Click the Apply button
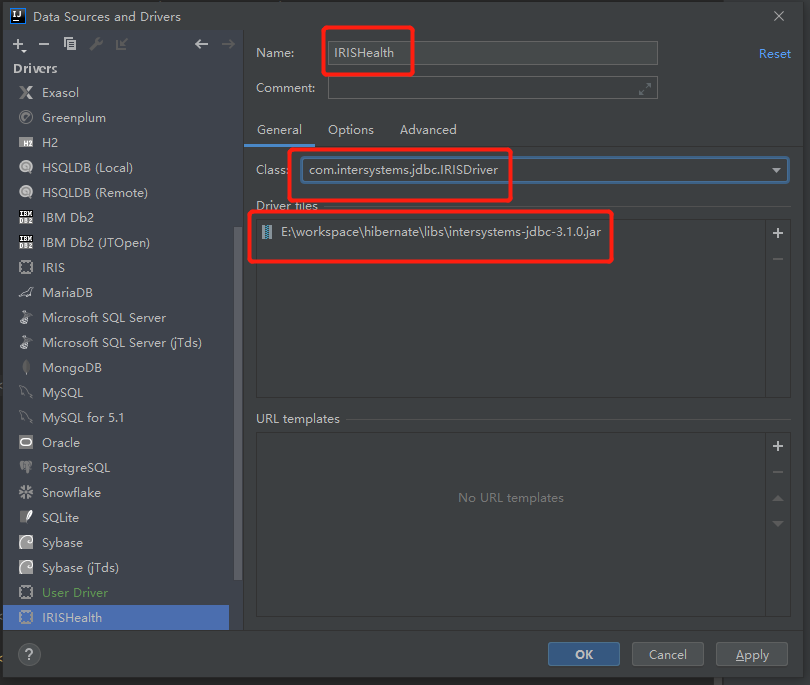Viewport: 810px width, 685px height. click(751, 655)
